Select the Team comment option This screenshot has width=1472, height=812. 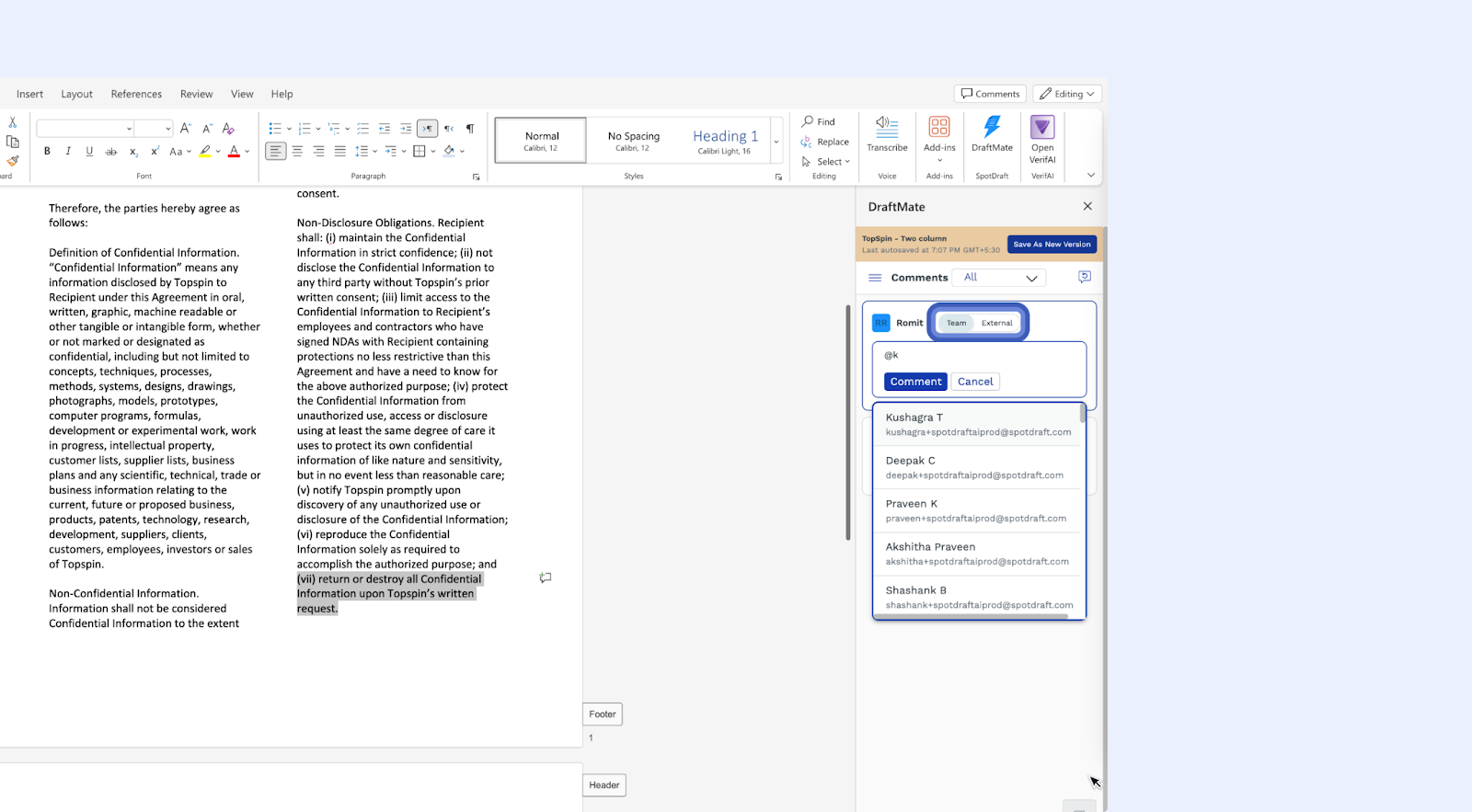click(957, 323)
